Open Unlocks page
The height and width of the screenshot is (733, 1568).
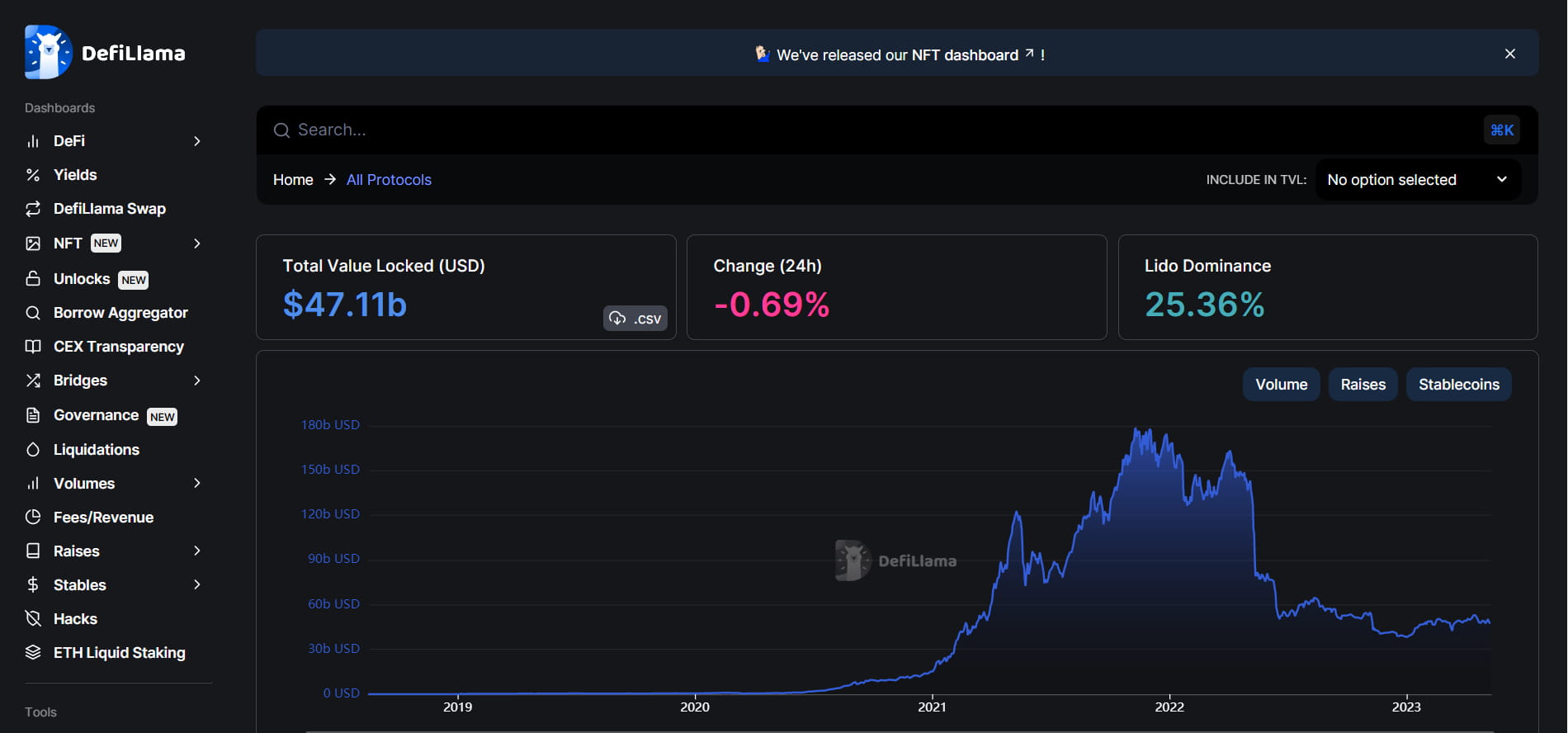coord(82,279)
